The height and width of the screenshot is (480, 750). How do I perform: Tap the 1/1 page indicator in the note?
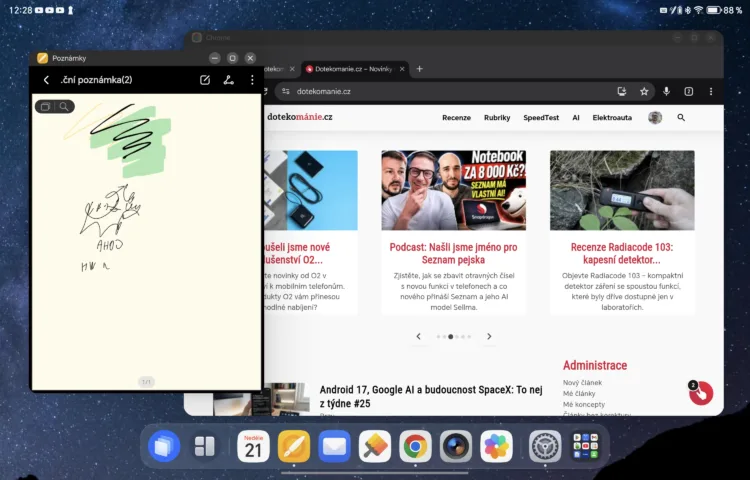tap(146, 382)
